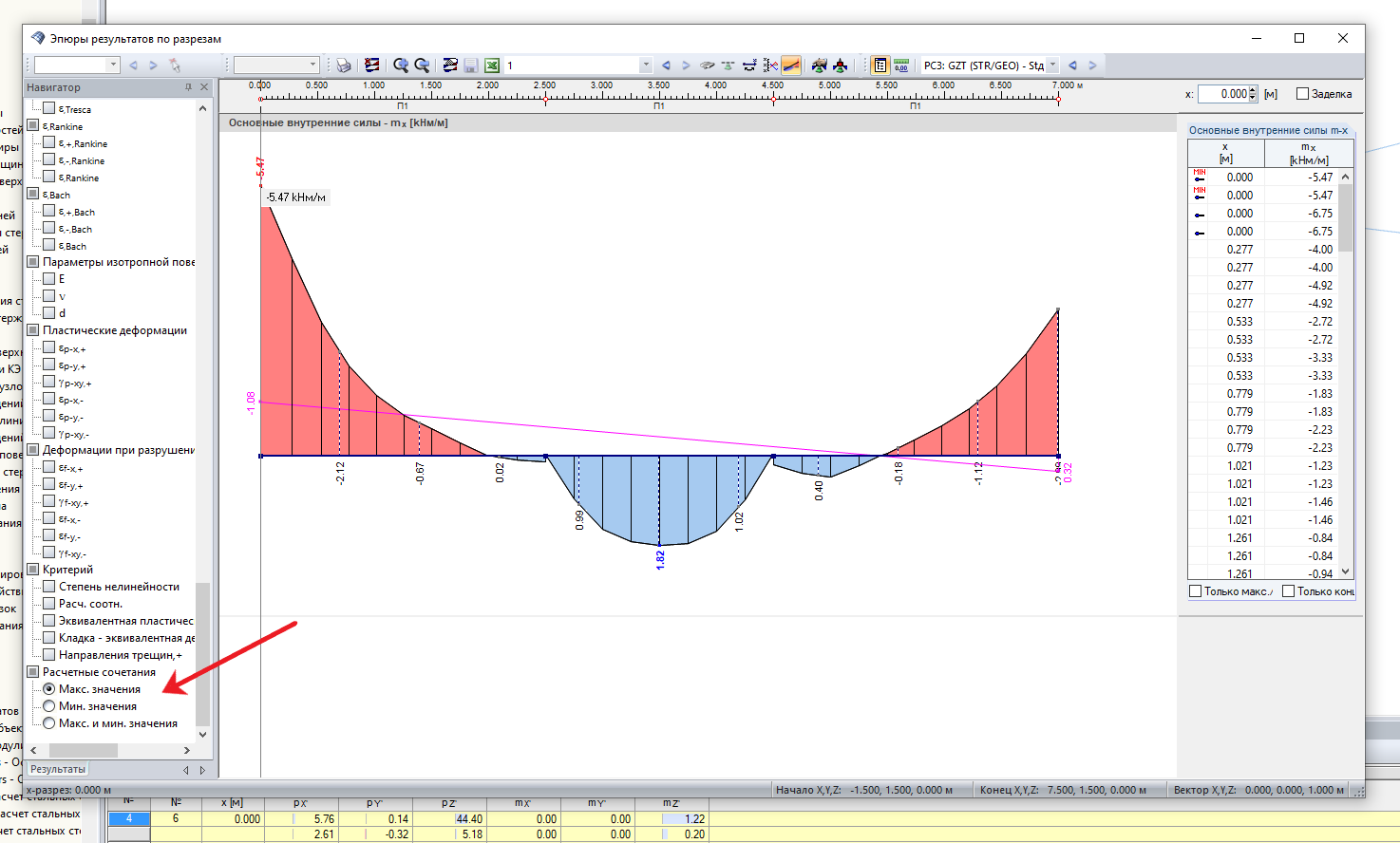
Task: Click the gray support icon with green base
Action: click(x=728, y=66)
